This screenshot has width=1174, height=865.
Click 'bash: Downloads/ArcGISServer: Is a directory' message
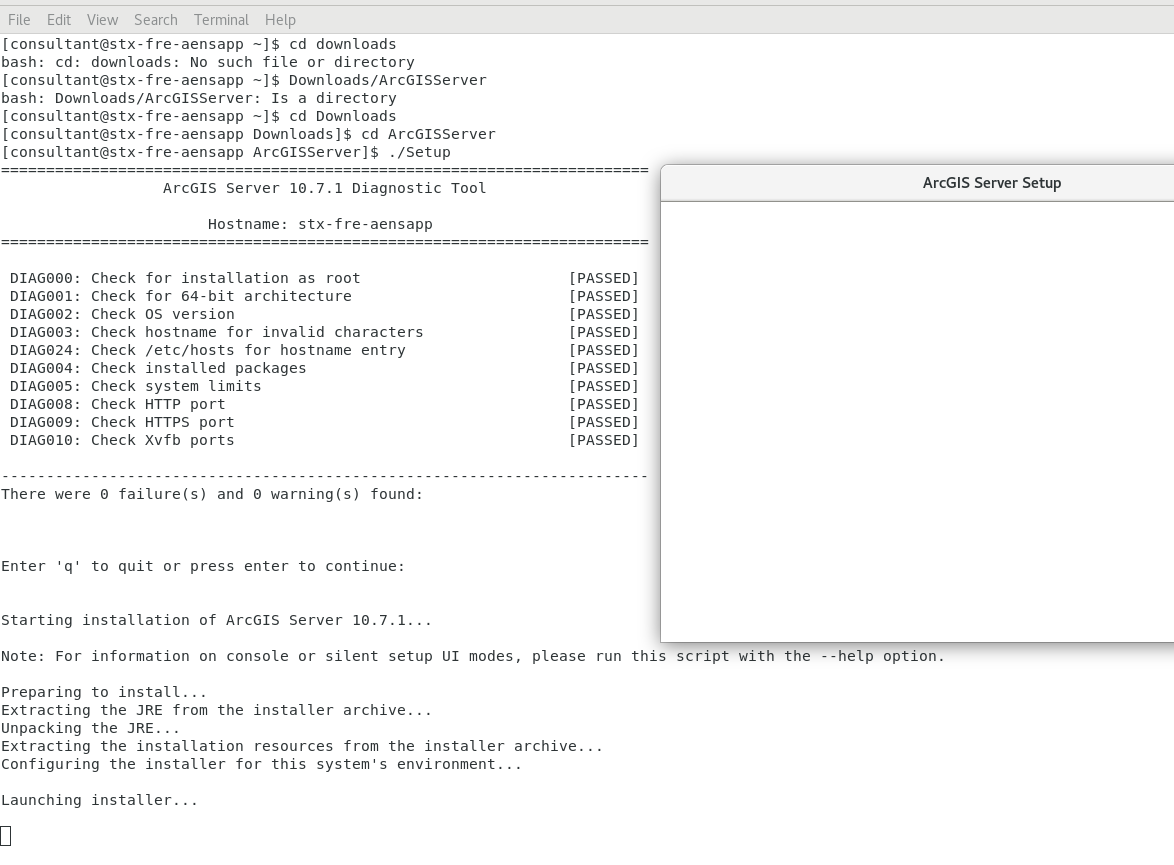(198, 98)
